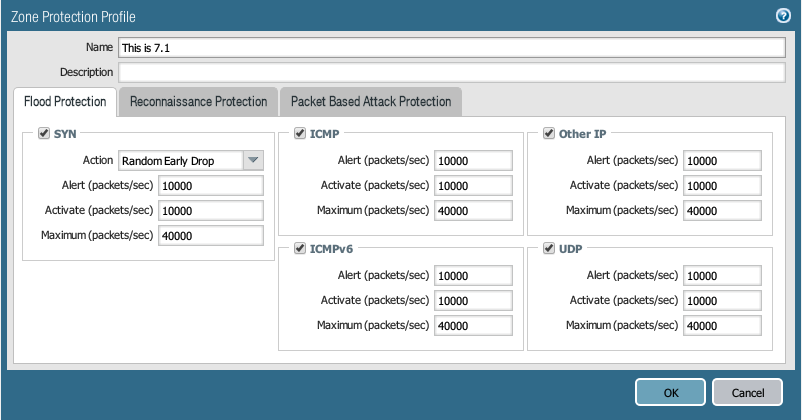Click the ICMPv6 Alert packets/sec field
Viewport: 802px width, 420px height.
[474, 276]
